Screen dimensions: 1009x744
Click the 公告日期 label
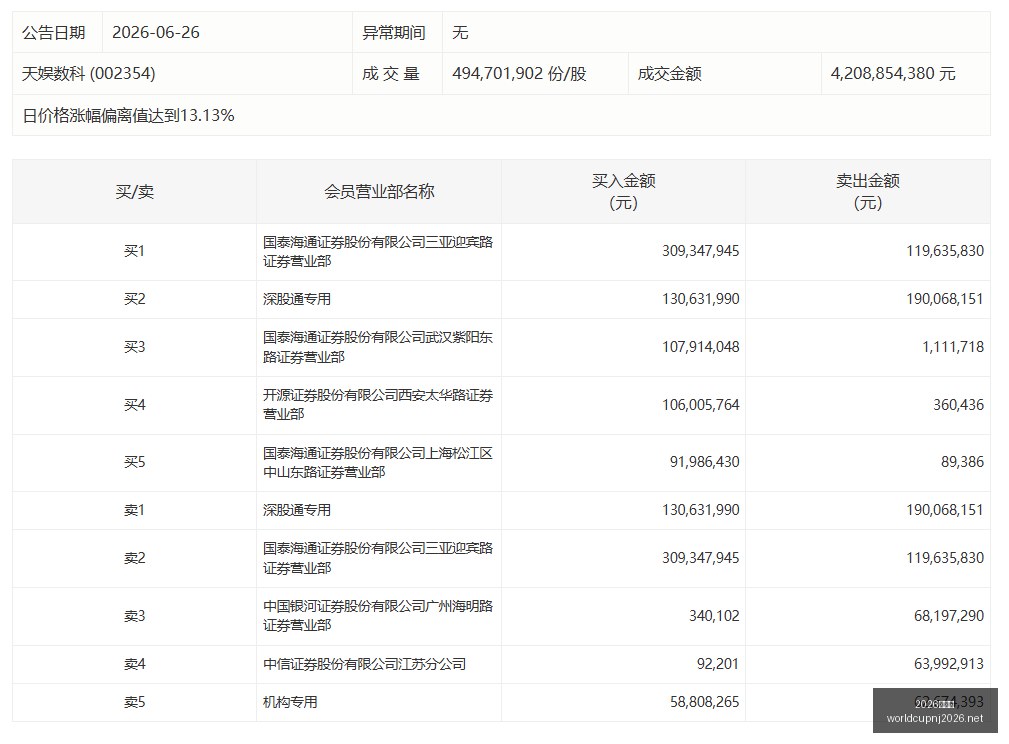(53, 32)
